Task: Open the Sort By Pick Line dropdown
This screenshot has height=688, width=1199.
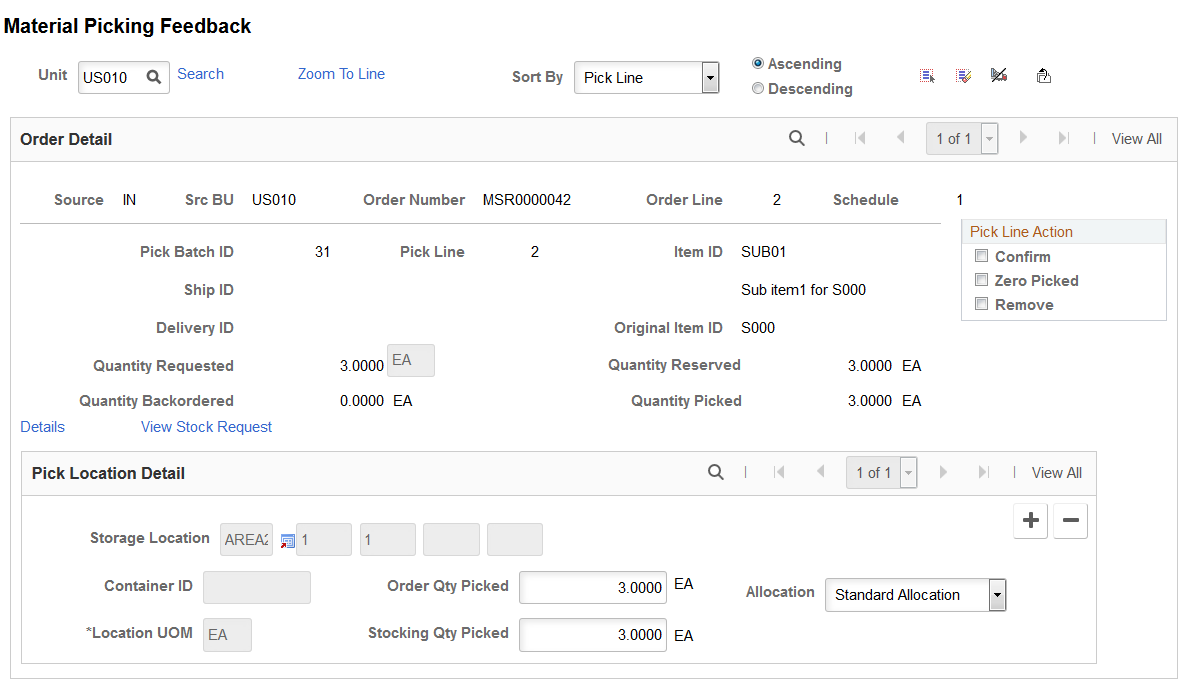Action: coord(647,77)
